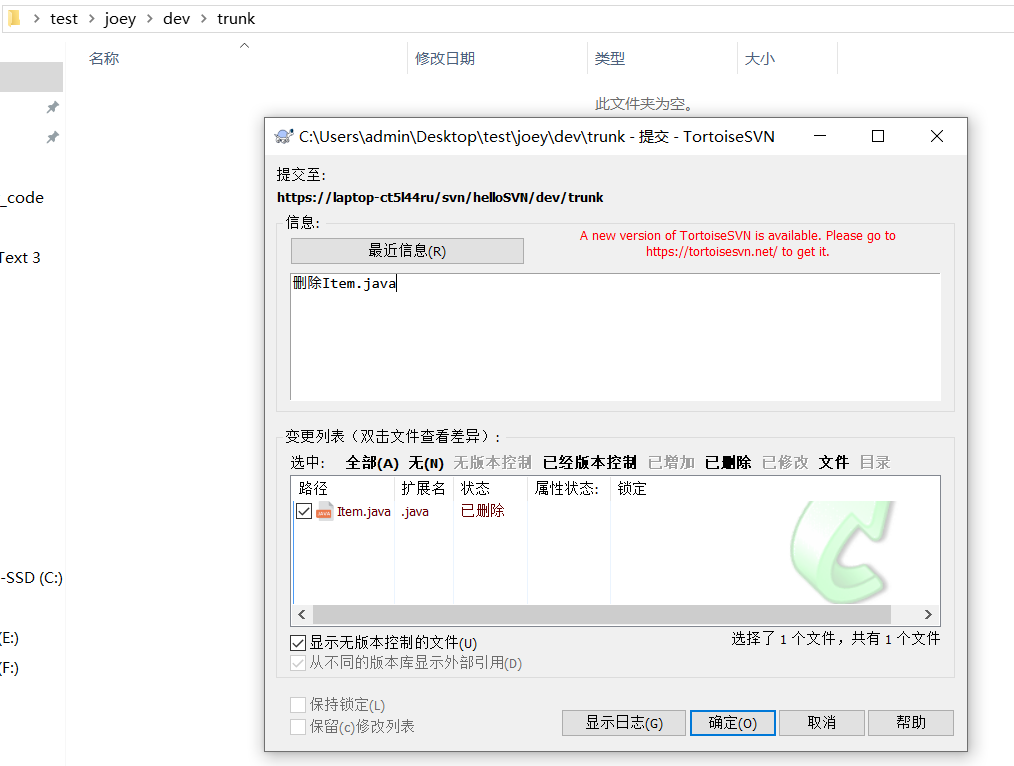This screenshot has width=1014, height=766.
Task: Click the Item.java file type icon
Action: [325, 511]
